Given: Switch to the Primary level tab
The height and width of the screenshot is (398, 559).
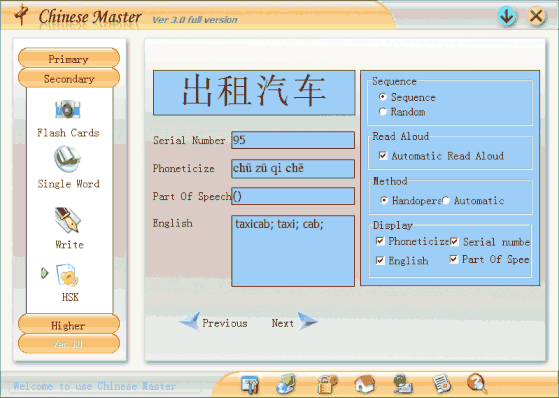Looking at the screenshot, I should click(x=69, y=58).
